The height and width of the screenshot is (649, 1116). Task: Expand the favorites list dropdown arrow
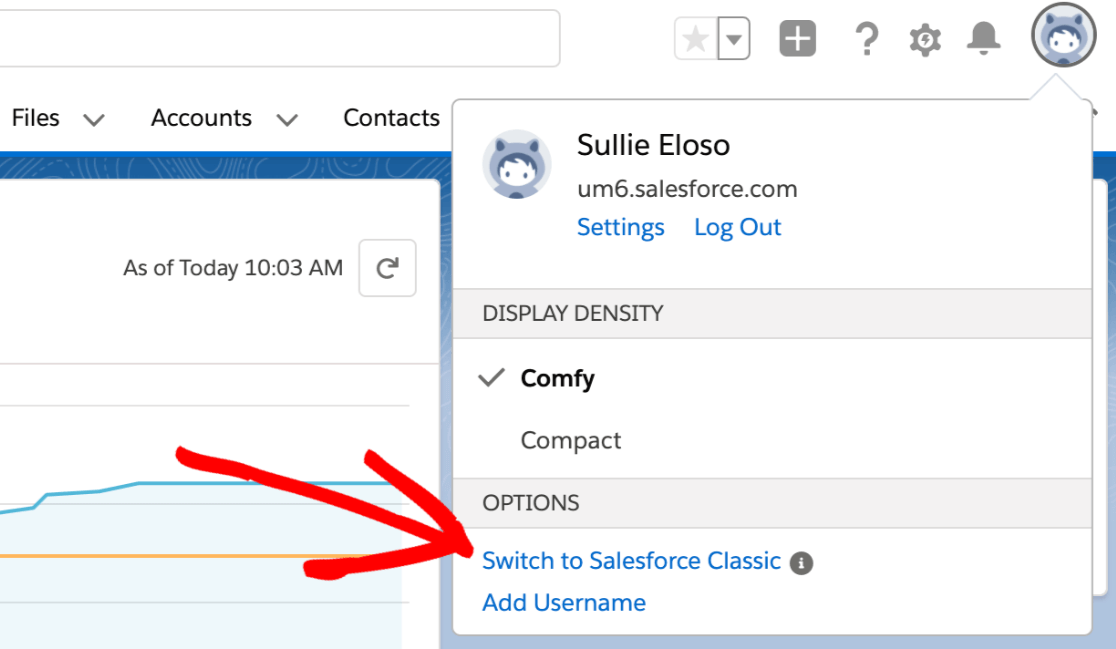(735, 40)
